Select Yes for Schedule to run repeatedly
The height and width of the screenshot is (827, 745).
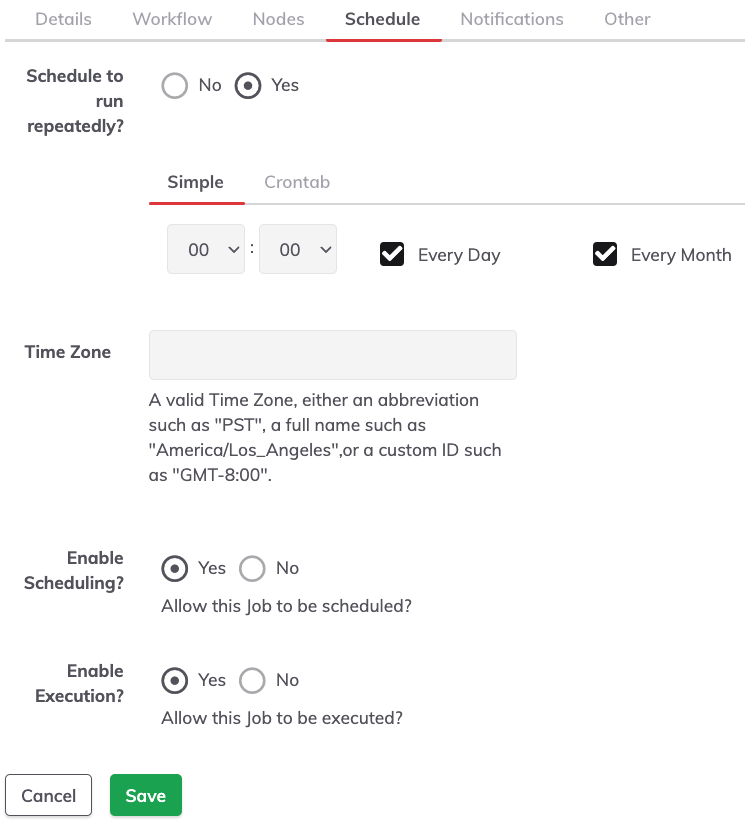248,85
